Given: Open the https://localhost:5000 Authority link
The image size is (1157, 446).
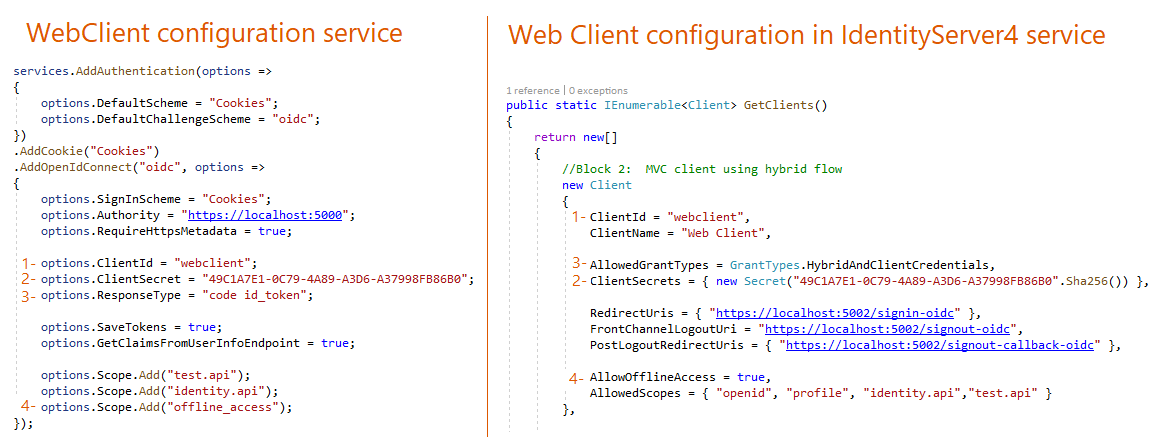Looking at the screenshot, I should pyautogui.click(x=270, y=215).
